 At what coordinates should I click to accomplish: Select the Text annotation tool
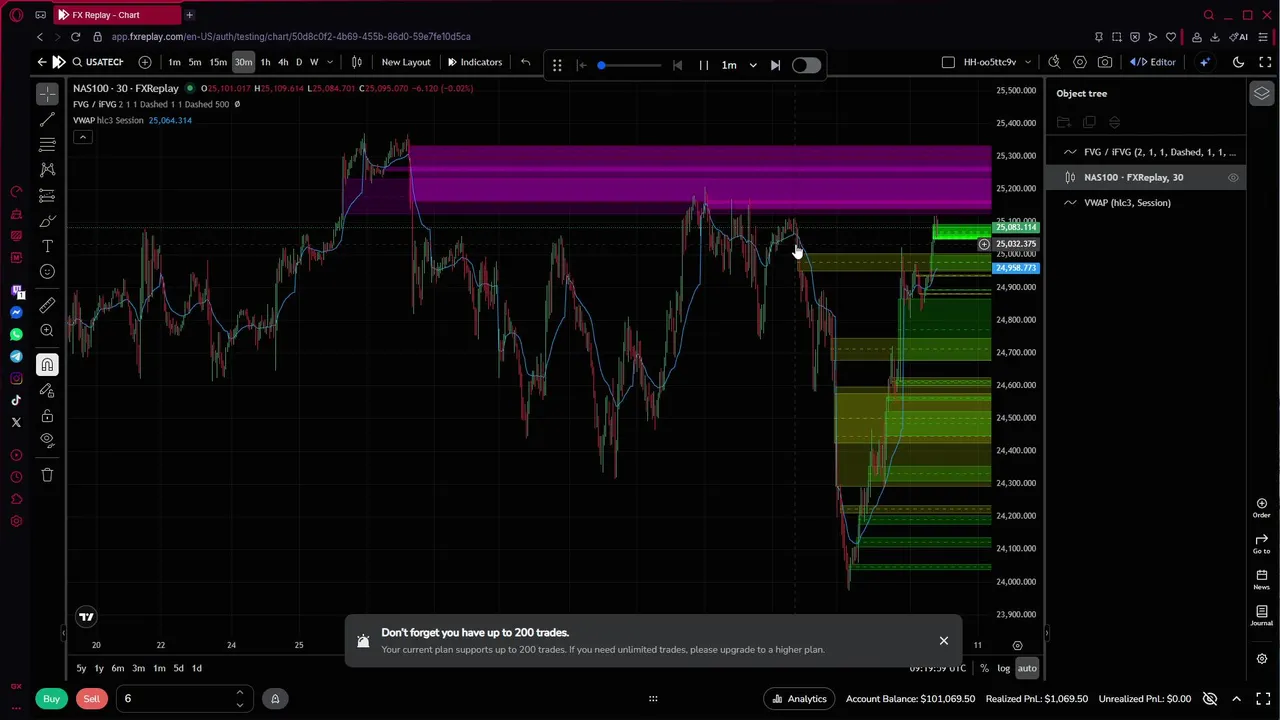[x=47, y=246]
